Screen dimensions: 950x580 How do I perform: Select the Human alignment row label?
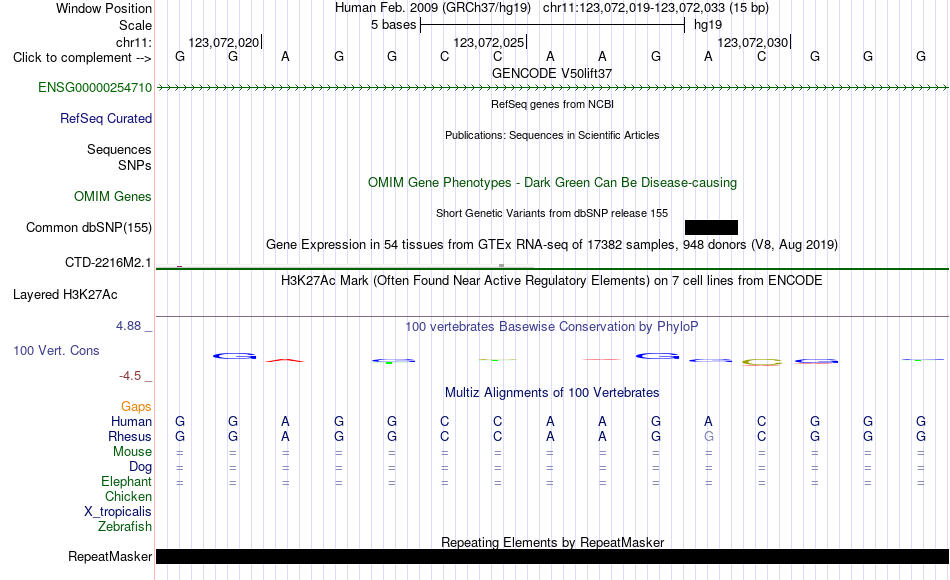click(131, 422)
